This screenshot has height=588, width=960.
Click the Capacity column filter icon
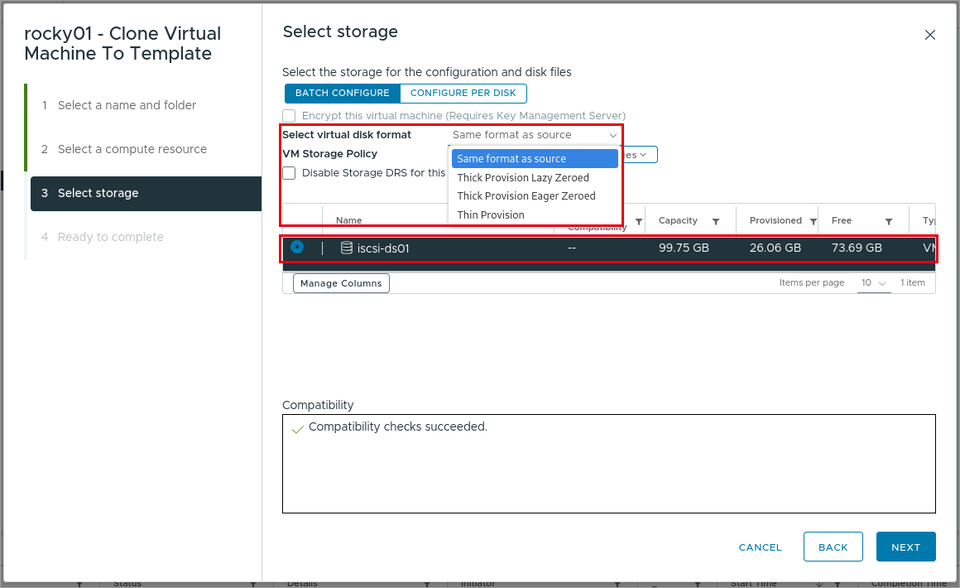click(715, 222)
